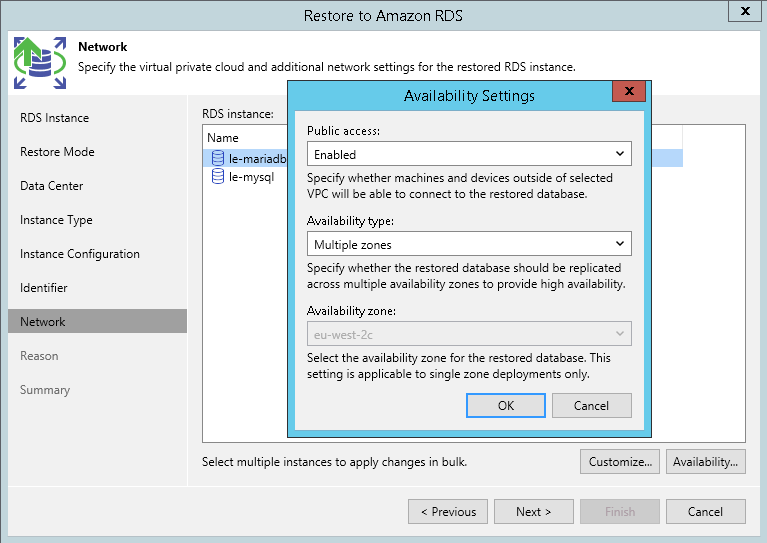This screenshot has height=543, width=767.
Task: Click the Availability type label
Action: 350,221
